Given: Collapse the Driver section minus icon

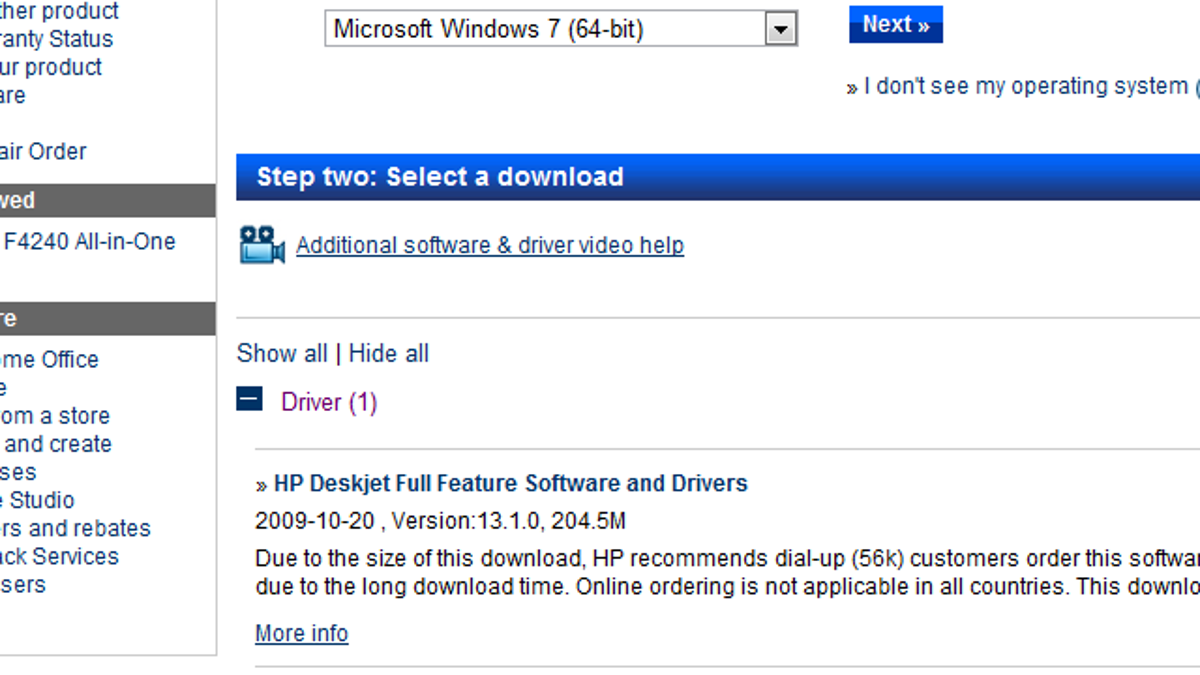Looking at the screenshot, I should [x=250, y=400].
